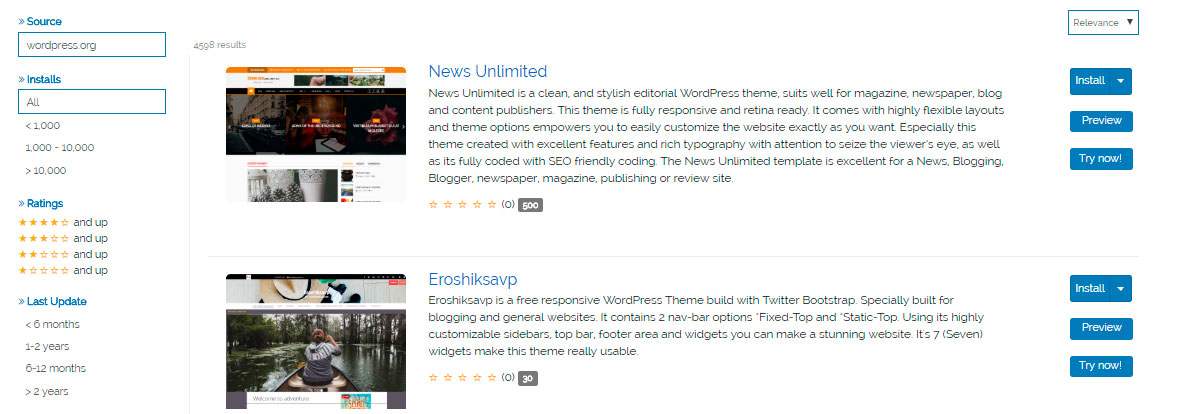Click the wordpress.org source field
The height and width of the screenshot is (414, 1180).
[x=92, y=44]
